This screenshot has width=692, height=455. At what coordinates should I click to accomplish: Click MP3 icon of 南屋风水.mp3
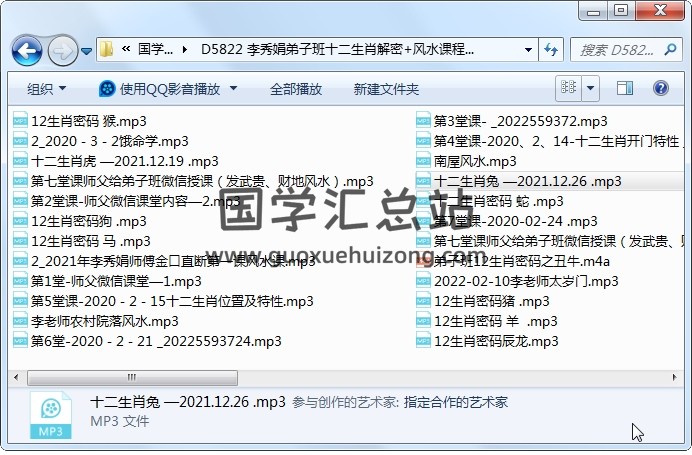[x=423, y=161]
